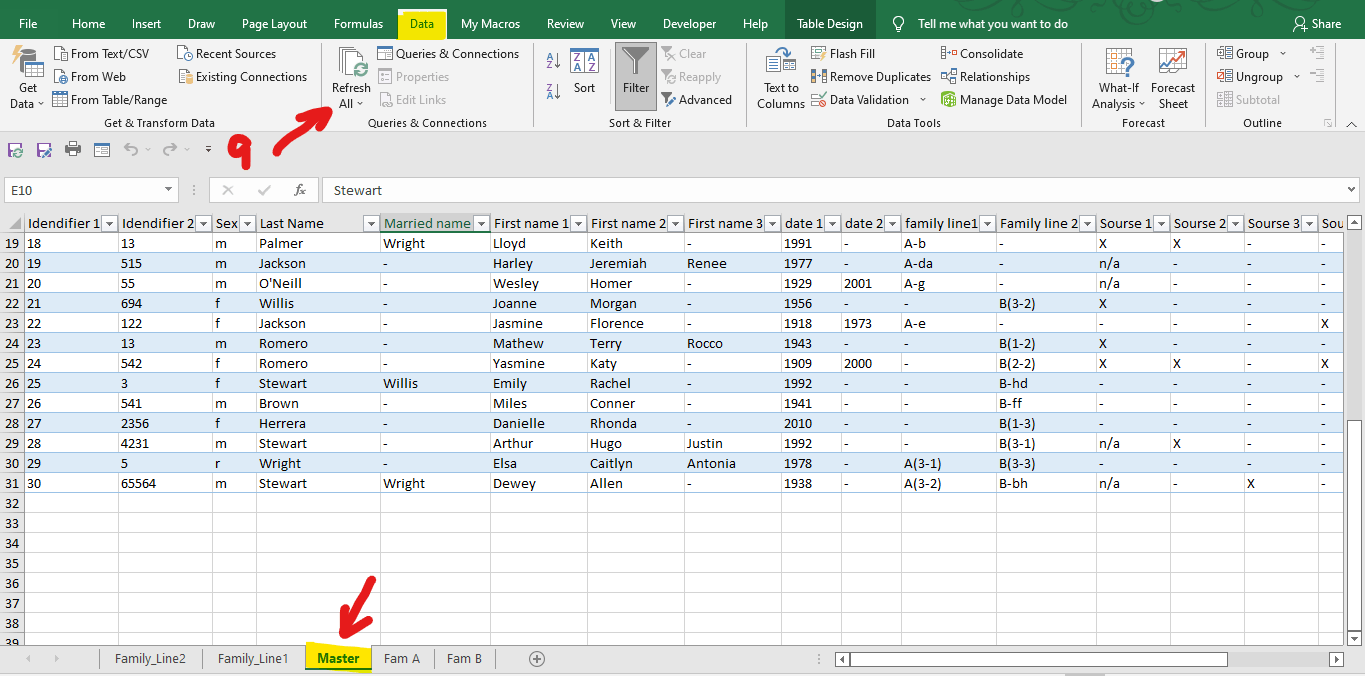Viewport: 1365px width, 676px height.
Task: Open the Name Box dropdown
Action: (x=168, y=190)
